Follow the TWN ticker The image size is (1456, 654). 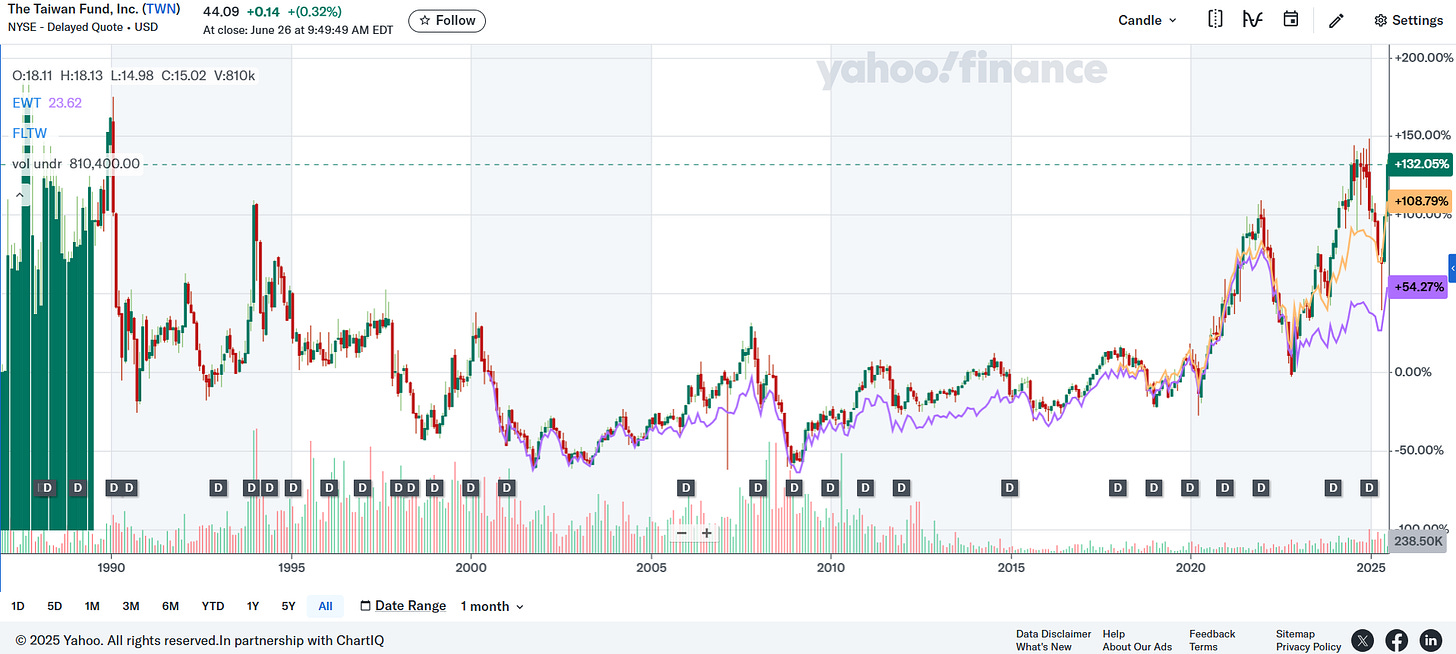pyautogui.click(x=447, y=20)
